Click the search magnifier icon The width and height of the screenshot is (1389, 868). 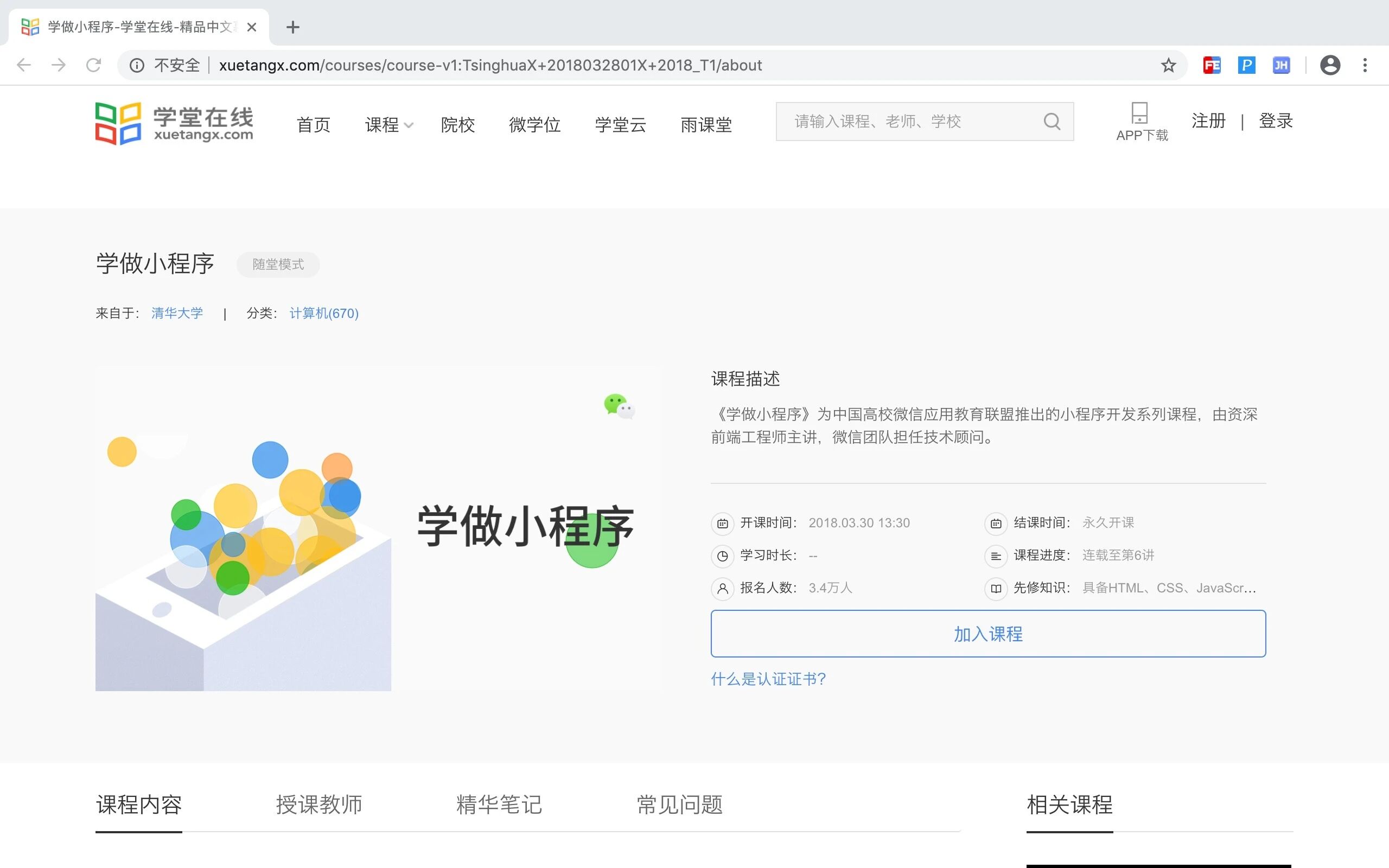1052,122
